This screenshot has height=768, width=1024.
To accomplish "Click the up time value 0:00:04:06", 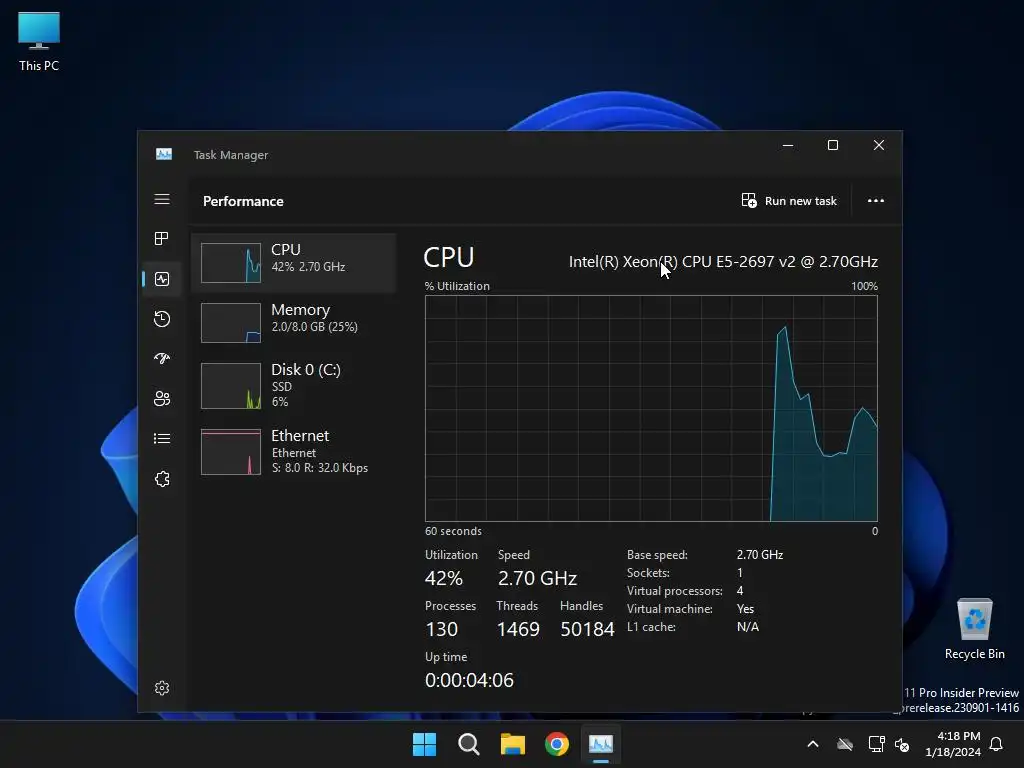I will 469,680.
